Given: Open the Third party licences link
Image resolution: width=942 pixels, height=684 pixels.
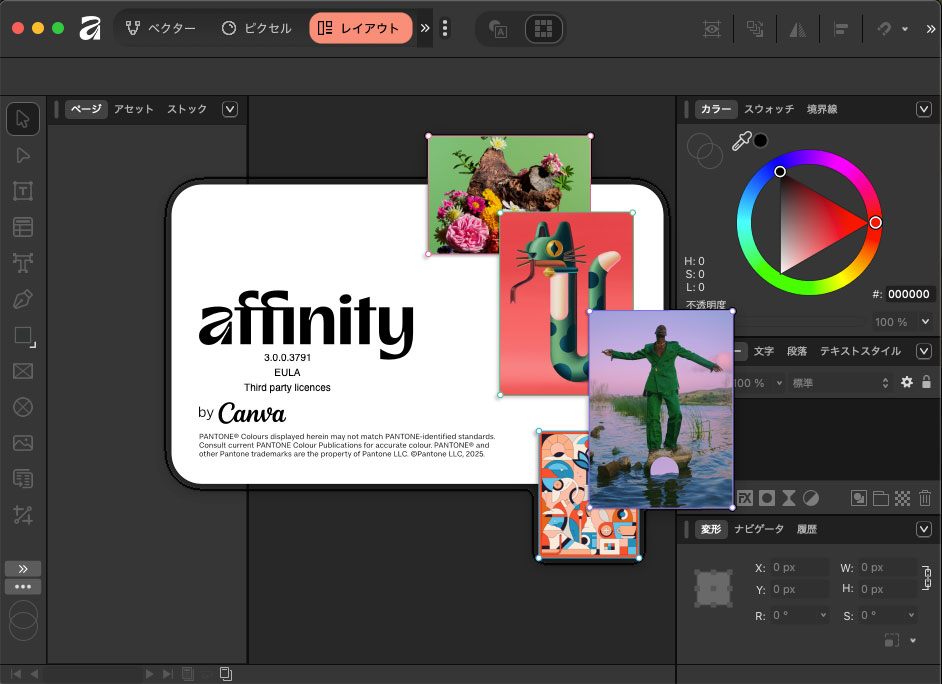Looking at the screenshot, I should tap(287, 387).
